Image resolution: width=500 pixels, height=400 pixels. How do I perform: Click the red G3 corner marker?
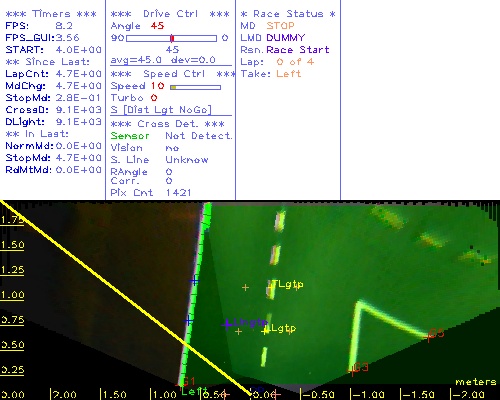(352, 371)
